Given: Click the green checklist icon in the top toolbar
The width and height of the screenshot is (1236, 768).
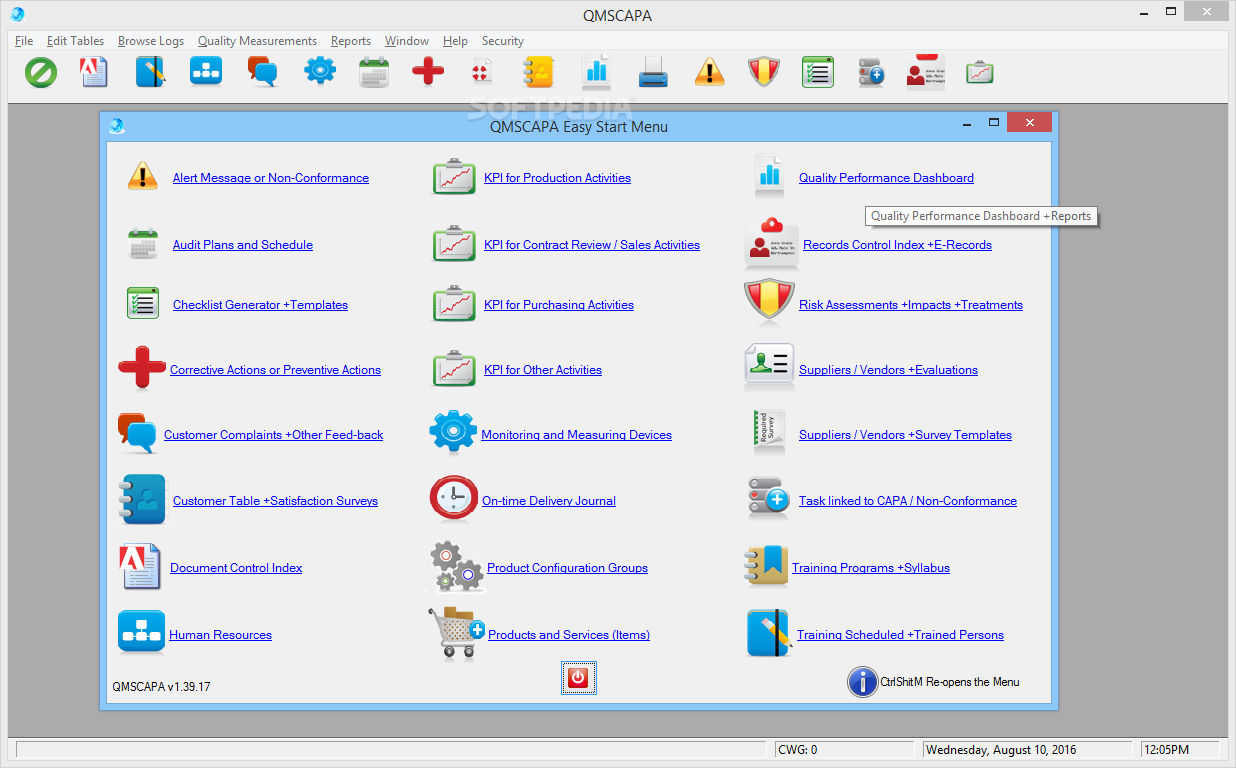Looking at the screenshot, I should coord(818,72).
